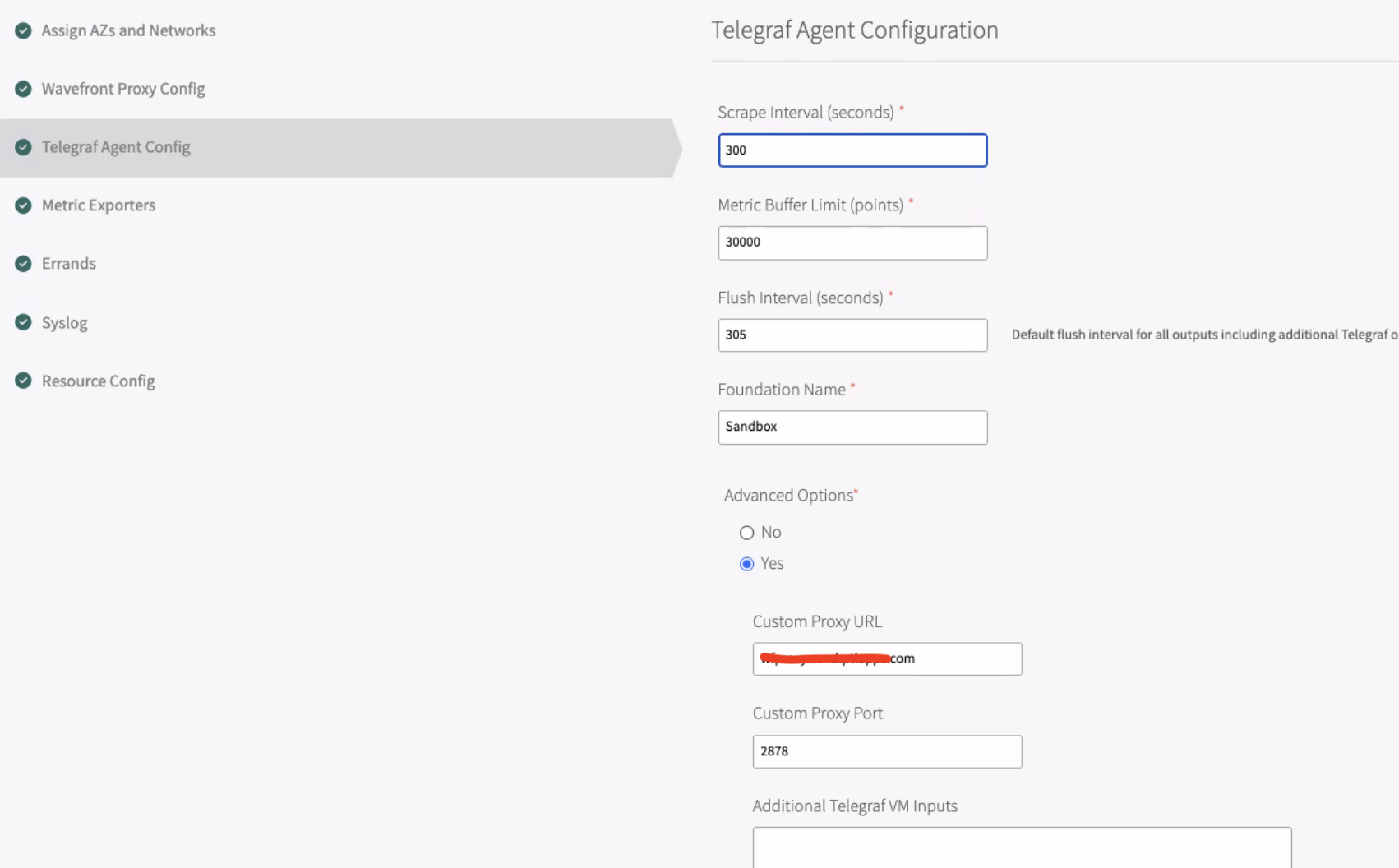
Task: Click into the Metric Buffer Limit field
Action: click(x=852, y=242)
